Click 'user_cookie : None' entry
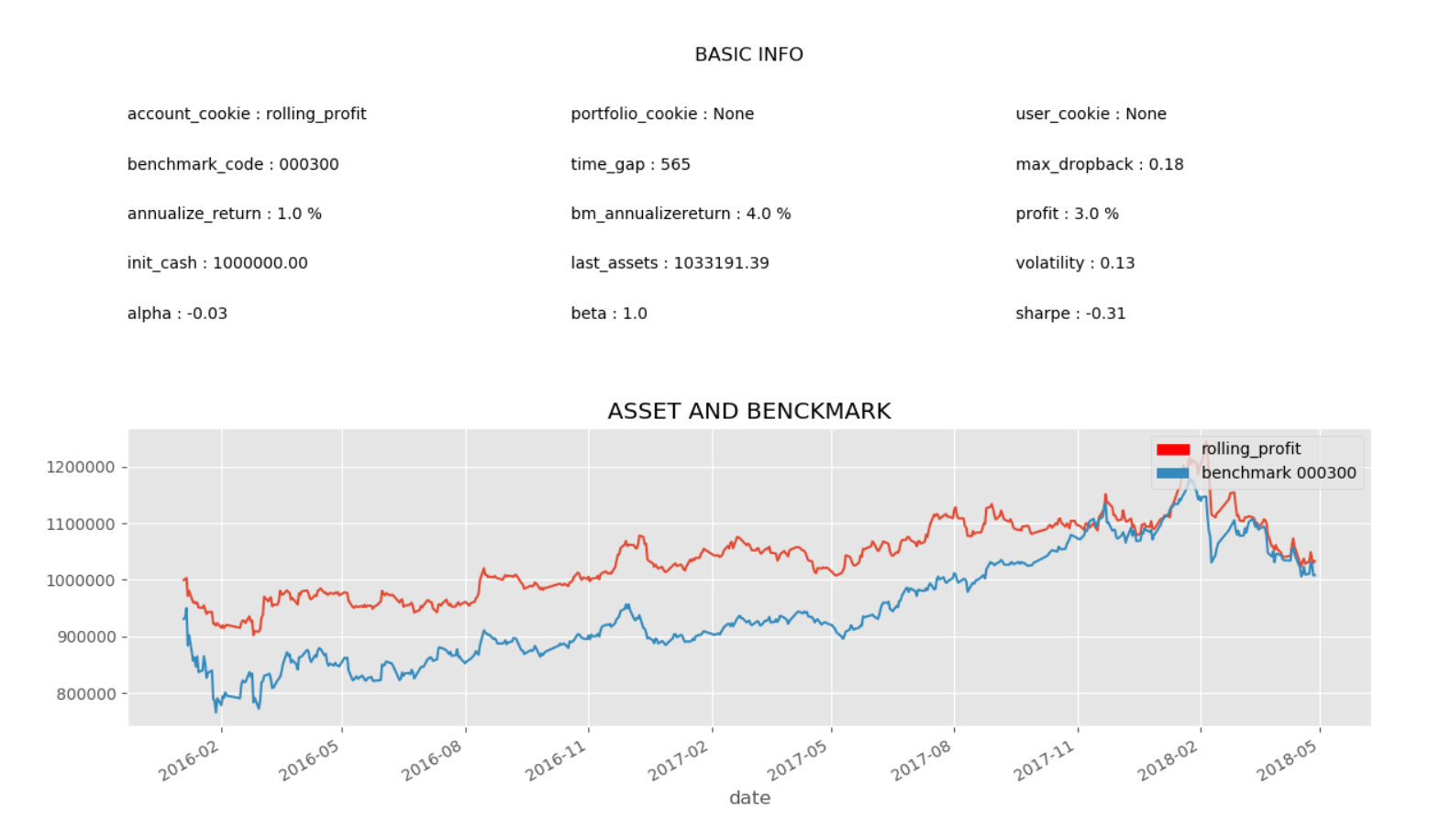1429x840 pixels. coord(1091,114)
